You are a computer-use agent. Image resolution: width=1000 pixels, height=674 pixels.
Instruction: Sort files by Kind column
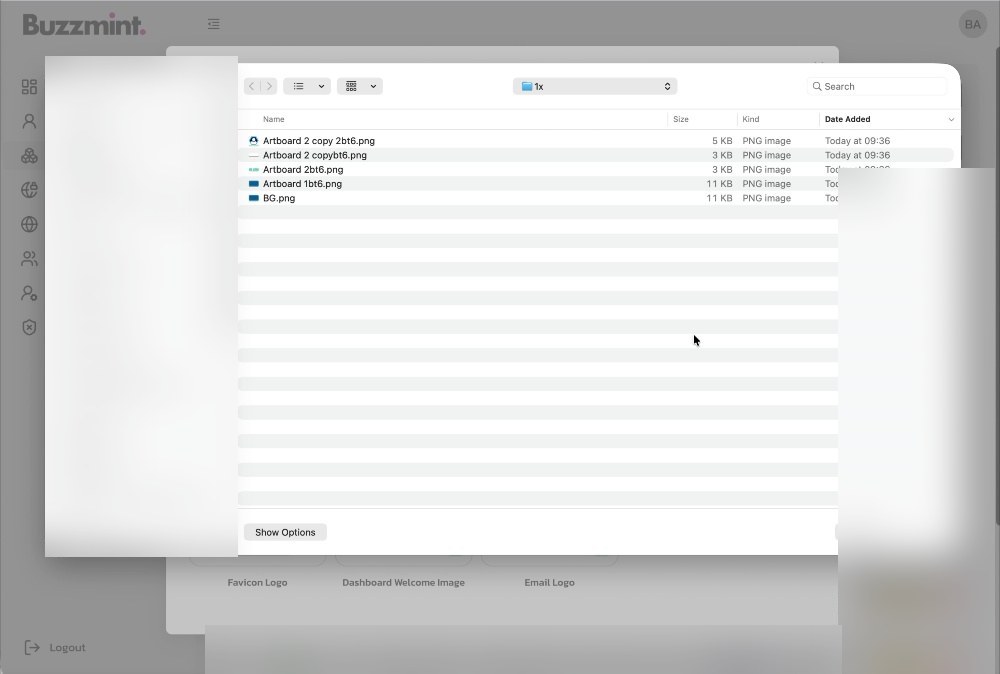click(751, 119)
